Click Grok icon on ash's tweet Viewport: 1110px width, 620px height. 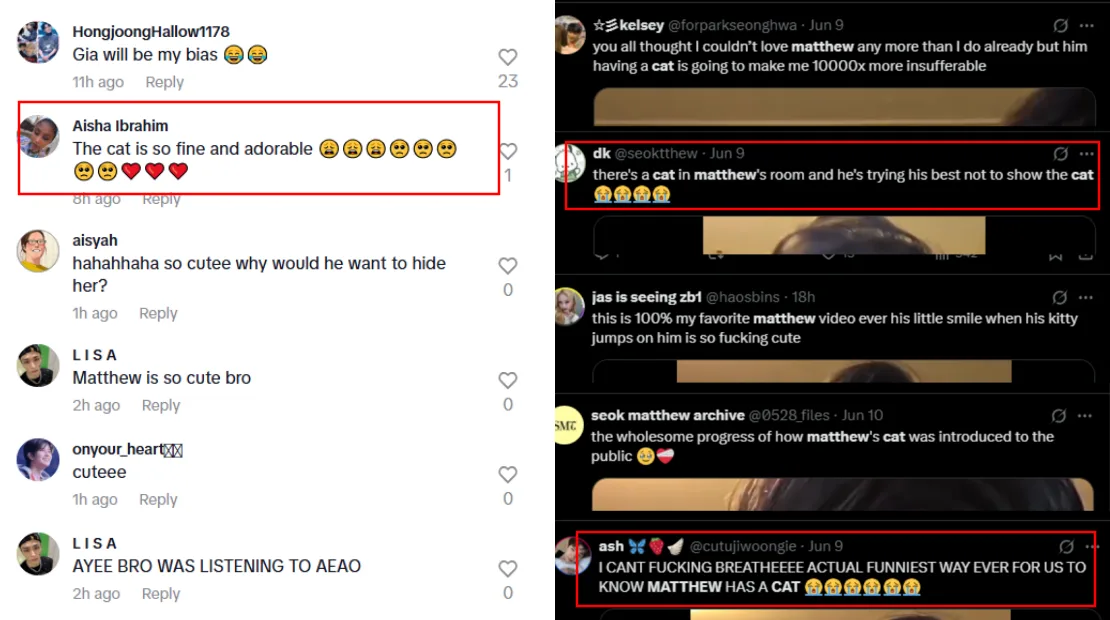[x=1066, y=546]
